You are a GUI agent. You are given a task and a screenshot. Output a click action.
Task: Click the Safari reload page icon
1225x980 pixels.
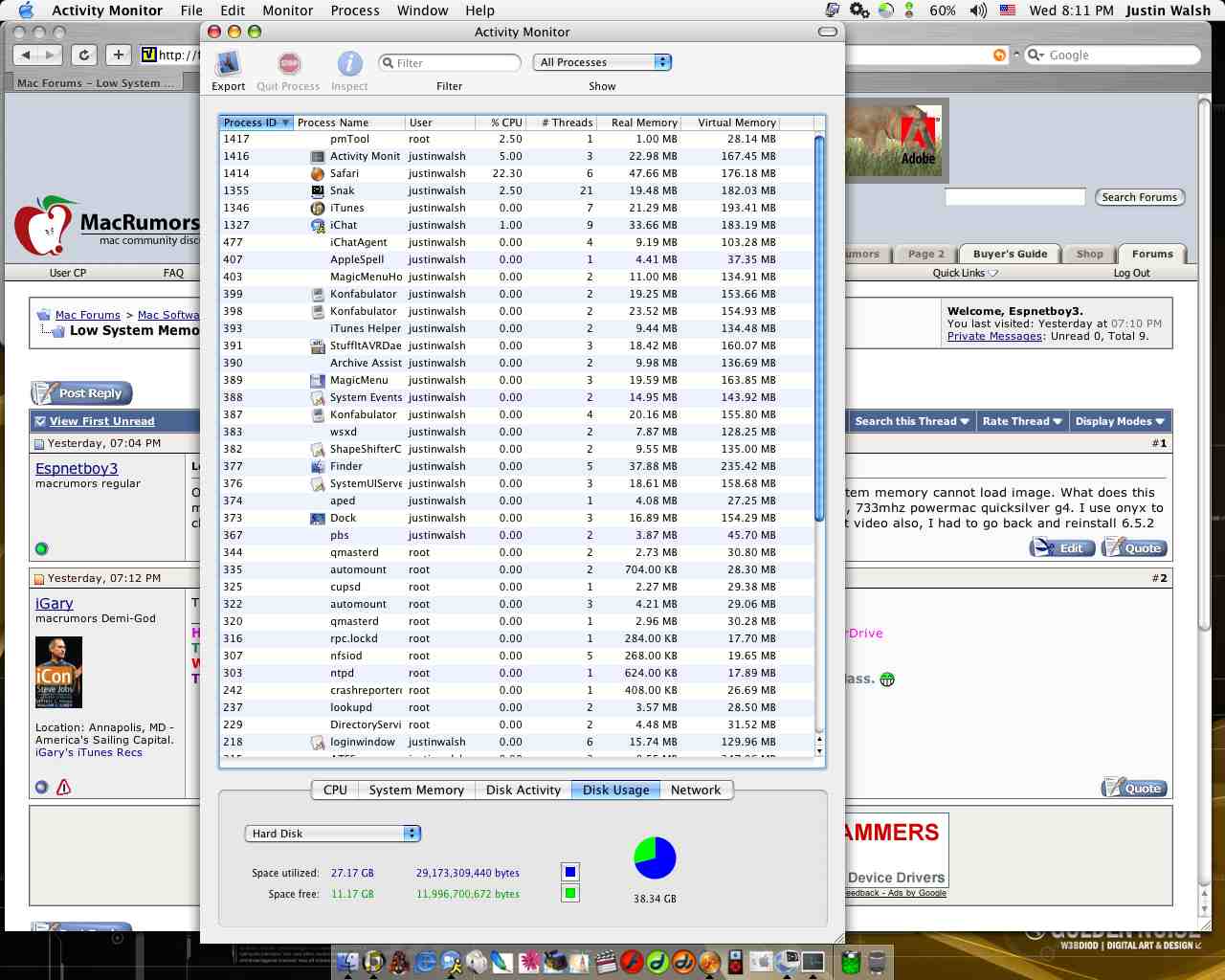(84, 56)
